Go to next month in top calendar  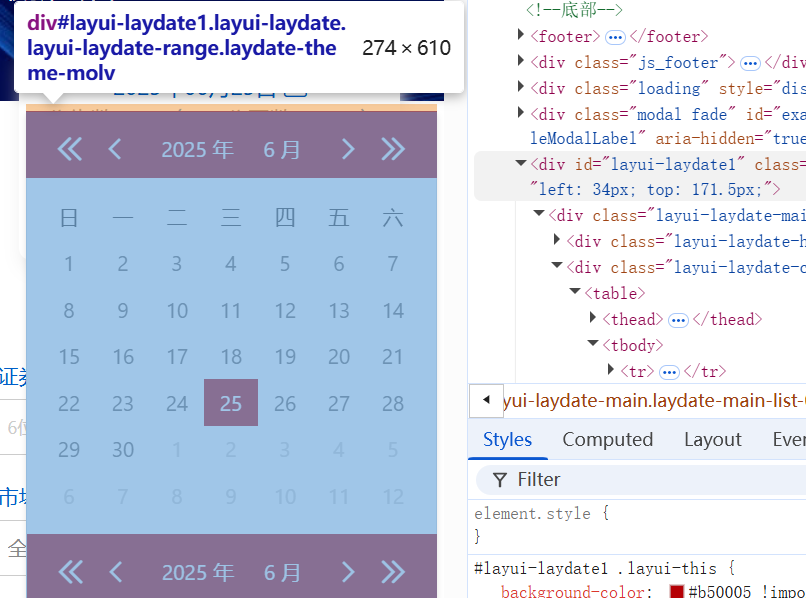coord(348,149)
